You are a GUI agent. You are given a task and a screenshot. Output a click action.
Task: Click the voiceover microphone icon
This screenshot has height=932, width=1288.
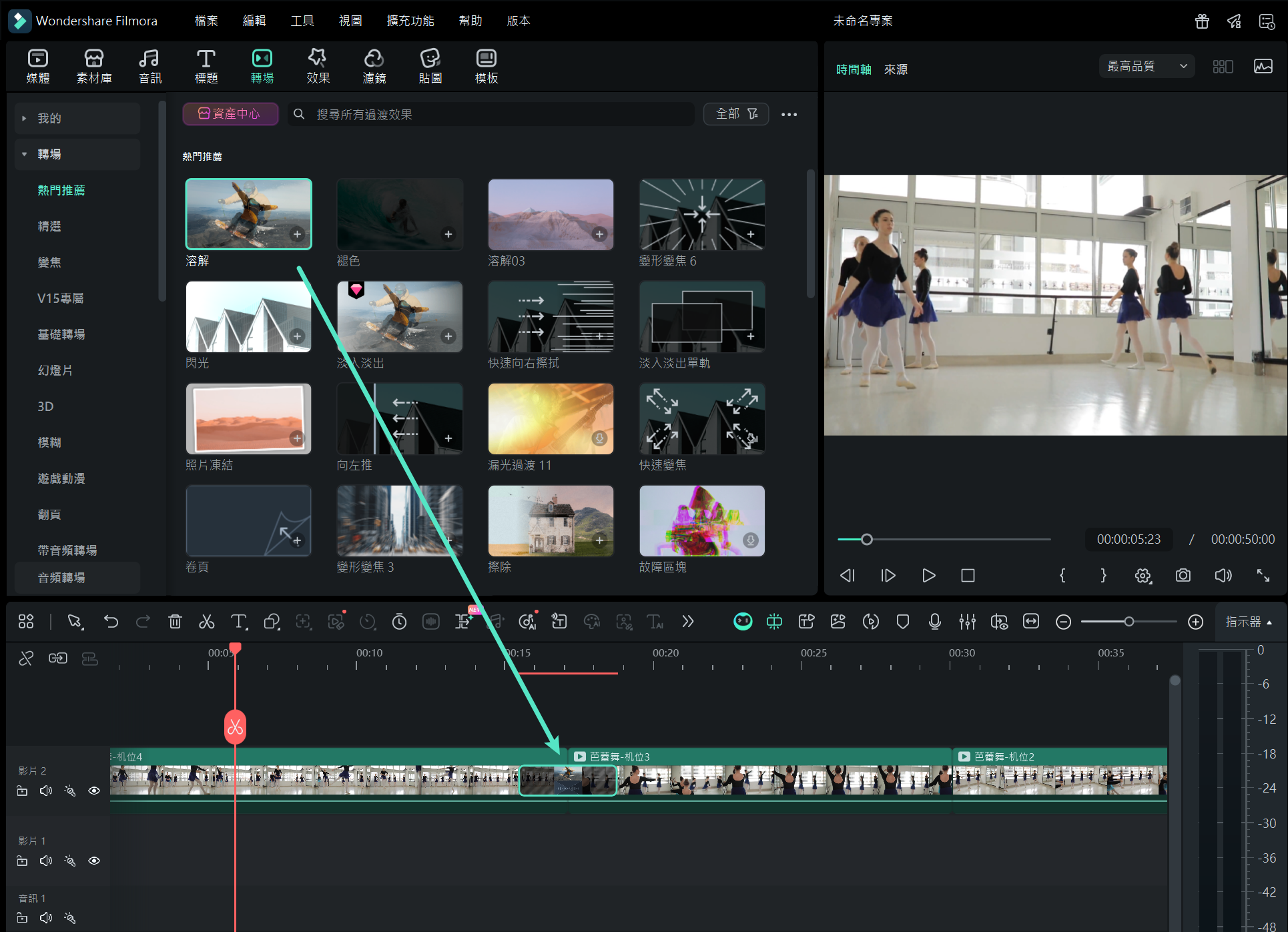coord(934,622)
